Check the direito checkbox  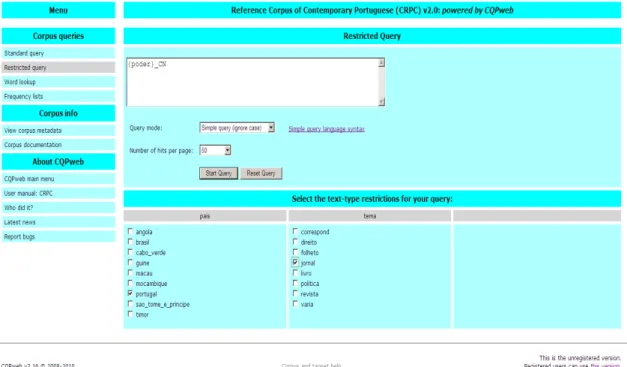point(295,241)
